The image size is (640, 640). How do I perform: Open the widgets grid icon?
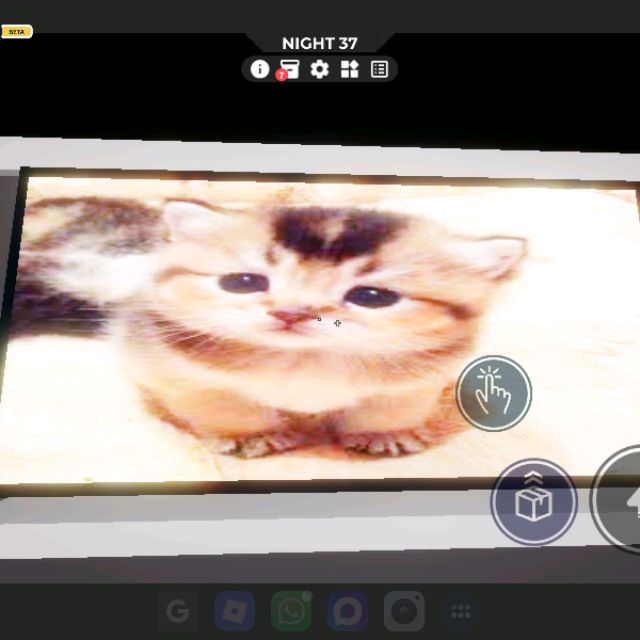tap(349, 69)
